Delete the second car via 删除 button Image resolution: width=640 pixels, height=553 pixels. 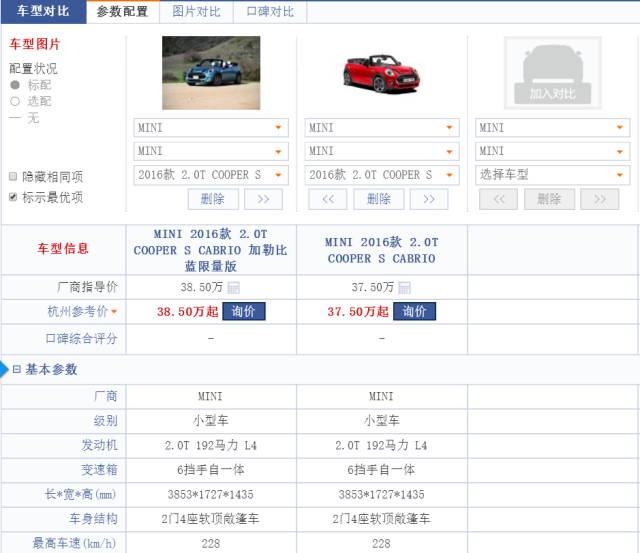(379, 199)
